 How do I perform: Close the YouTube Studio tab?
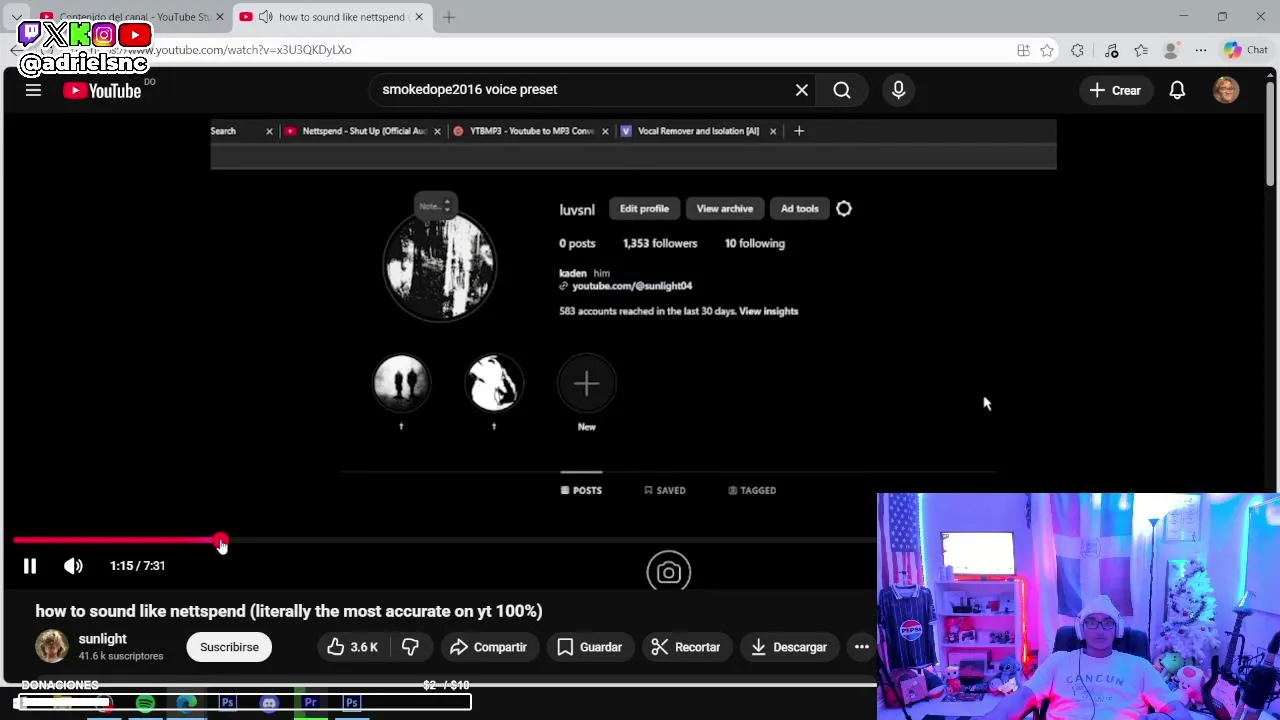[220, 17]
